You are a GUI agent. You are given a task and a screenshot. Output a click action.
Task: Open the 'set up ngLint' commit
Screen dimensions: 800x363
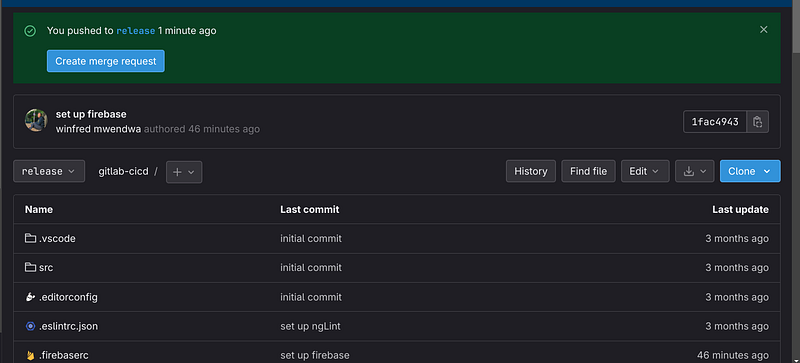[x=310, y=326]
